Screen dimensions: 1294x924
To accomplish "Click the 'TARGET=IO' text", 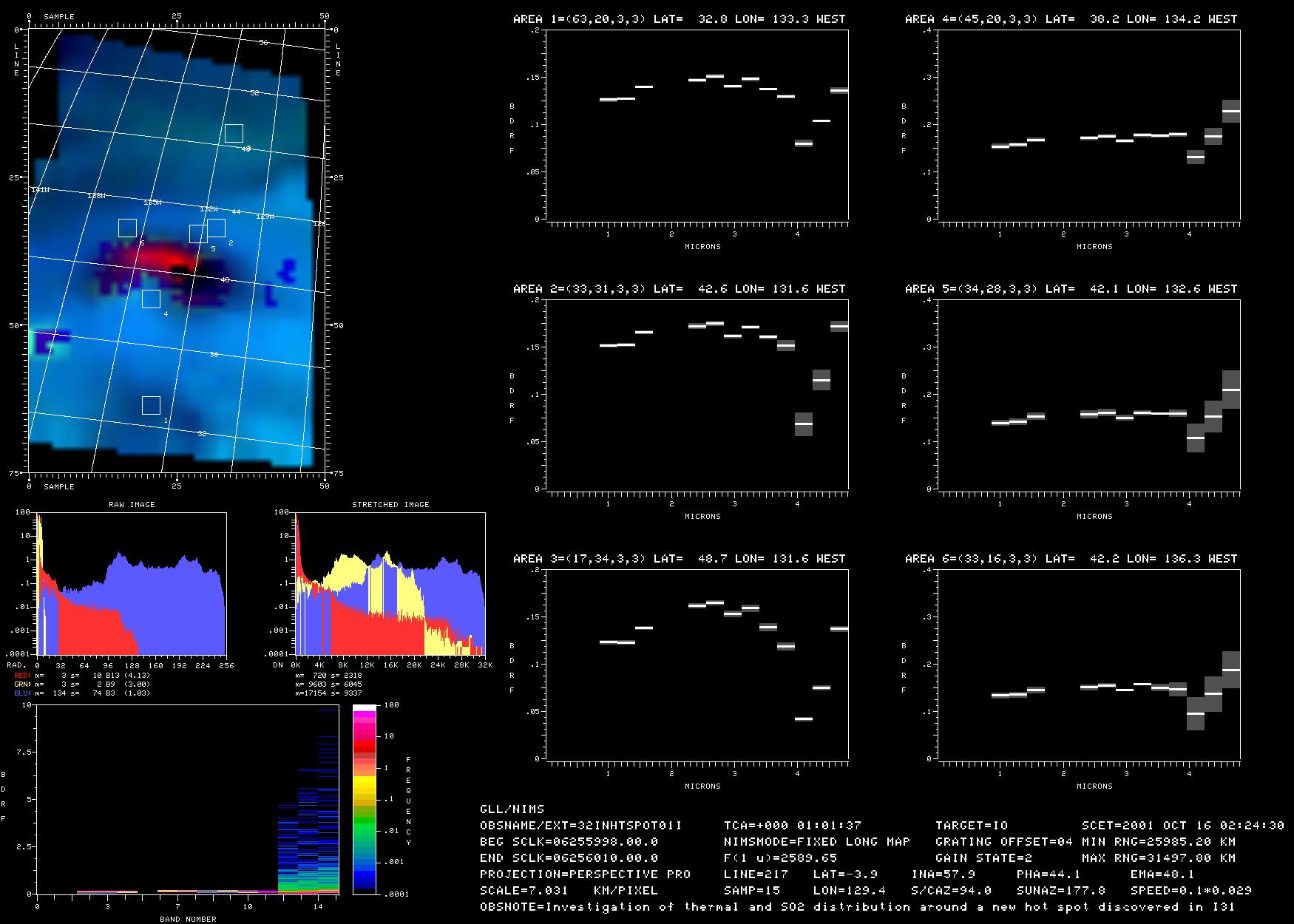I will [x=972, y=826].
